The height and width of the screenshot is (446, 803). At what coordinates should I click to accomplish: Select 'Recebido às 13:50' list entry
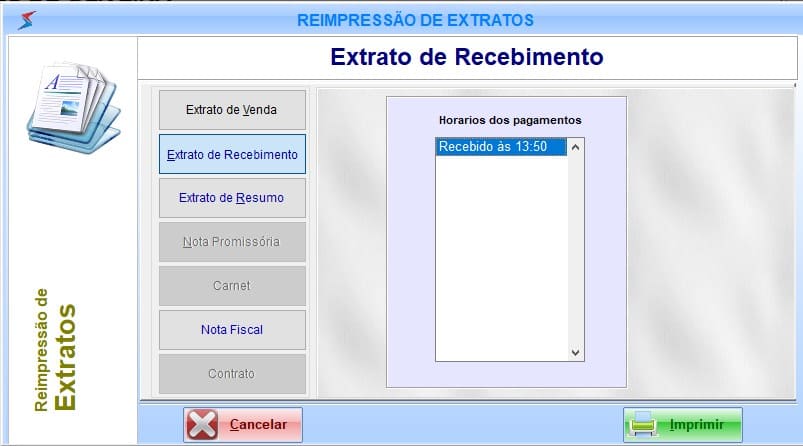[x=501, y=147]
